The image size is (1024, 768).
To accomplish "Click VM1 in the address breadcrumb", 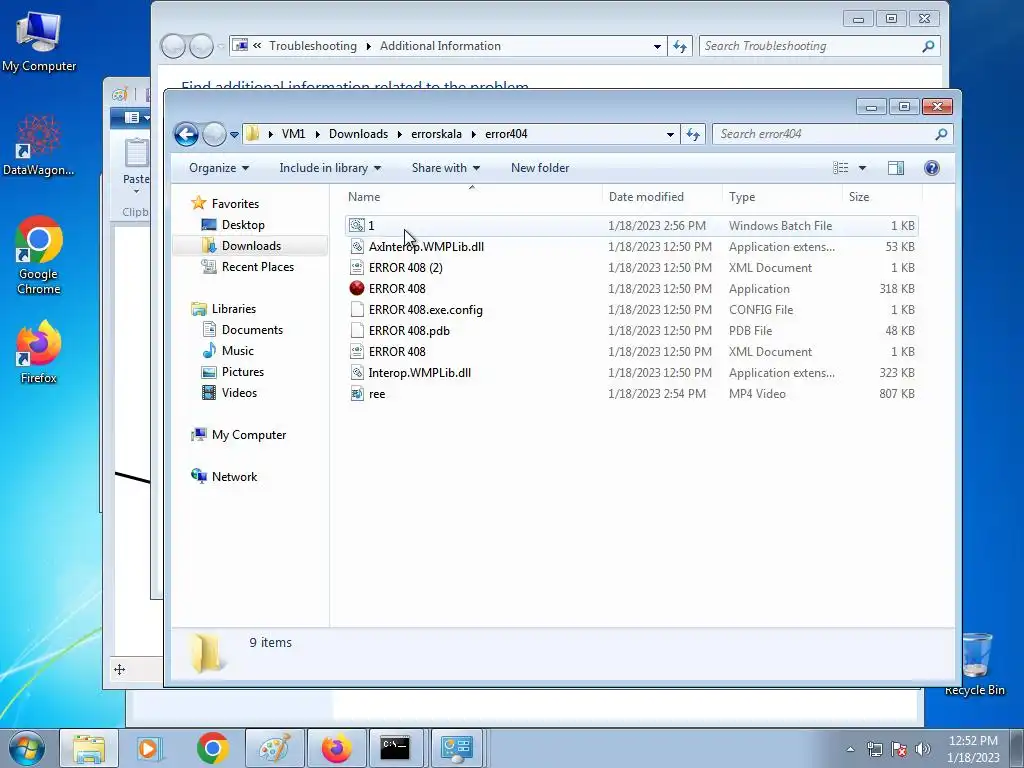I will click(293, 134).
